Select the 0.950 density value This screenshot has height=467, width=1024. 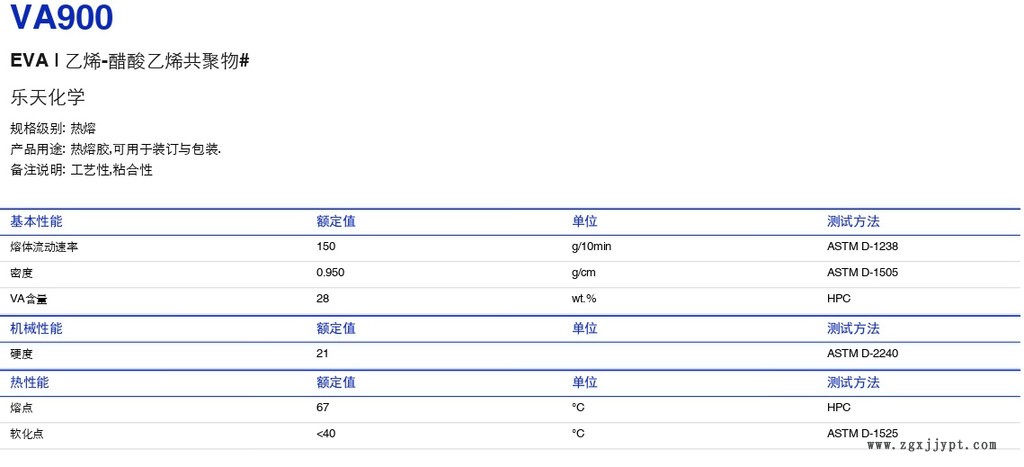click(x=331, y=273)
